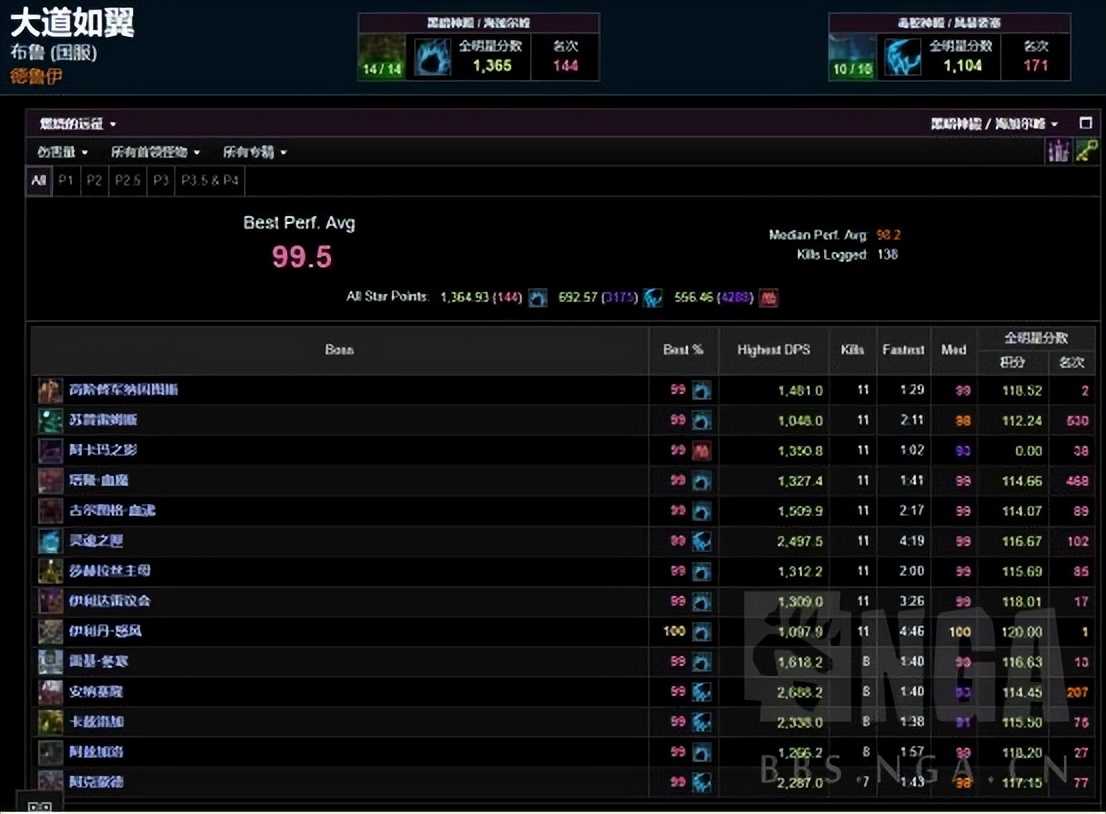
Task: Click the red spec icon next to 556.46 points
Action: [x=769, y=298]
